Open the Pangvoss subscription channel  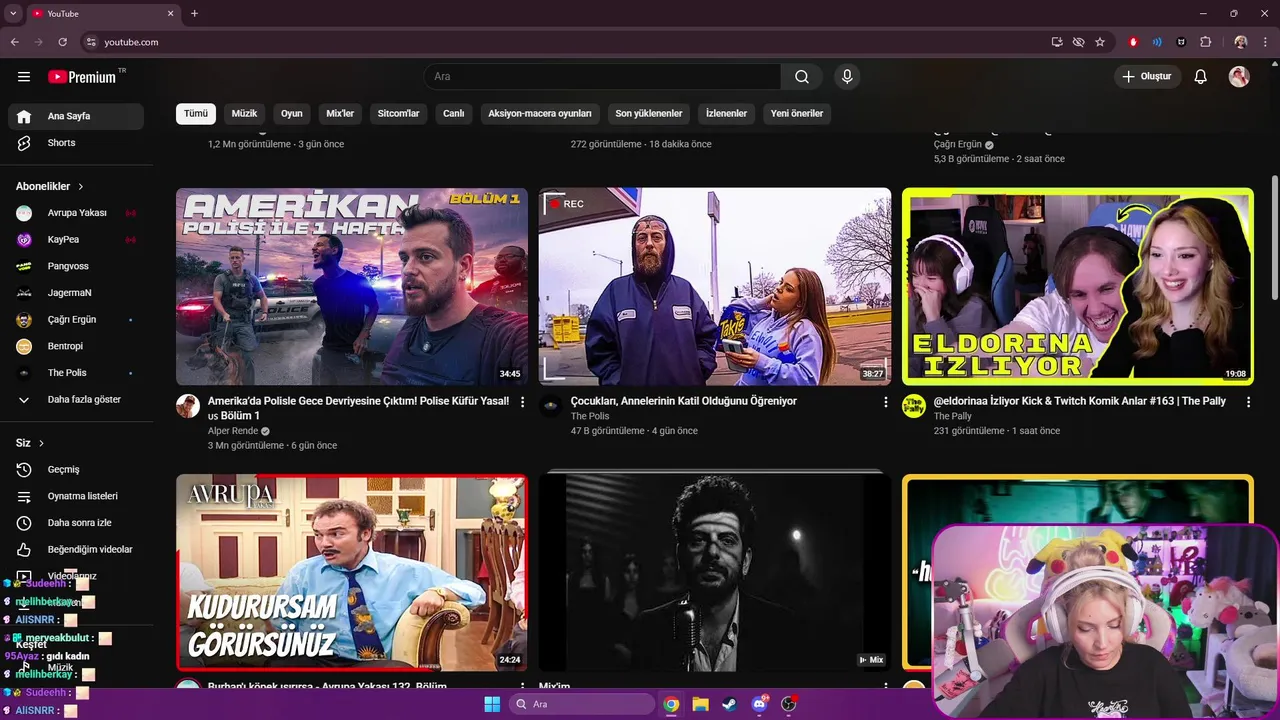(x=76, y=266)
